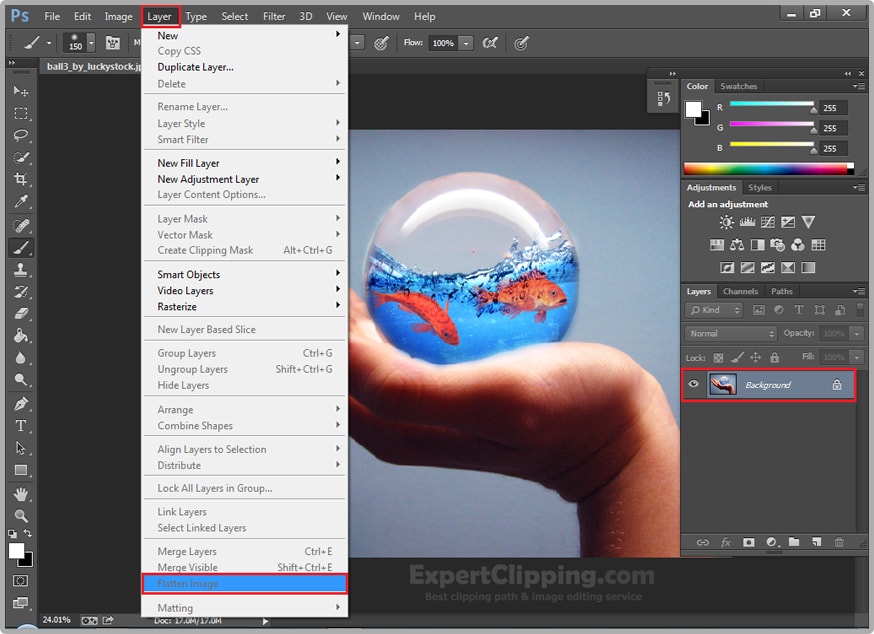874x634 pixels.
Task: Click Duplicate Layer in the Layer menu
Action: [x=195, y=67]
